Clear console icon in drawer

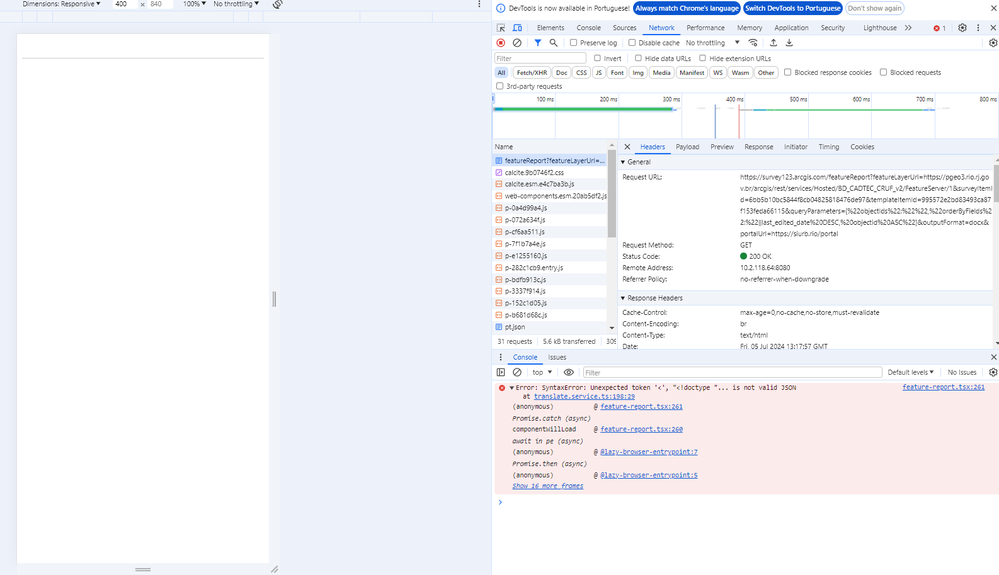(x=517, y=373)
